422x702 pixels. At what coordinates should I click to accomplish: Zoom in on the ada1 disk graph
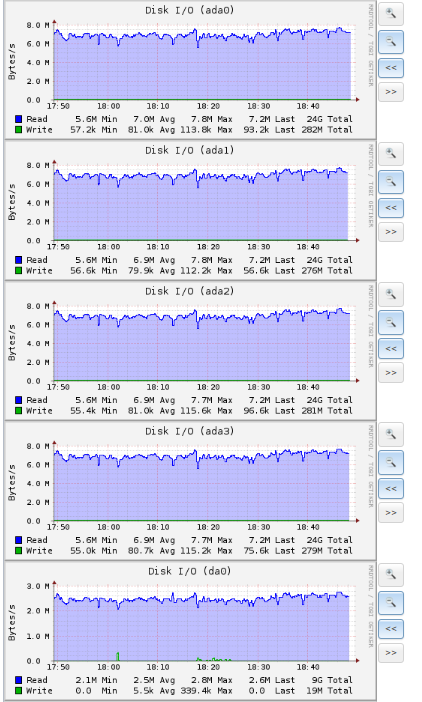(x=391, y=154)
